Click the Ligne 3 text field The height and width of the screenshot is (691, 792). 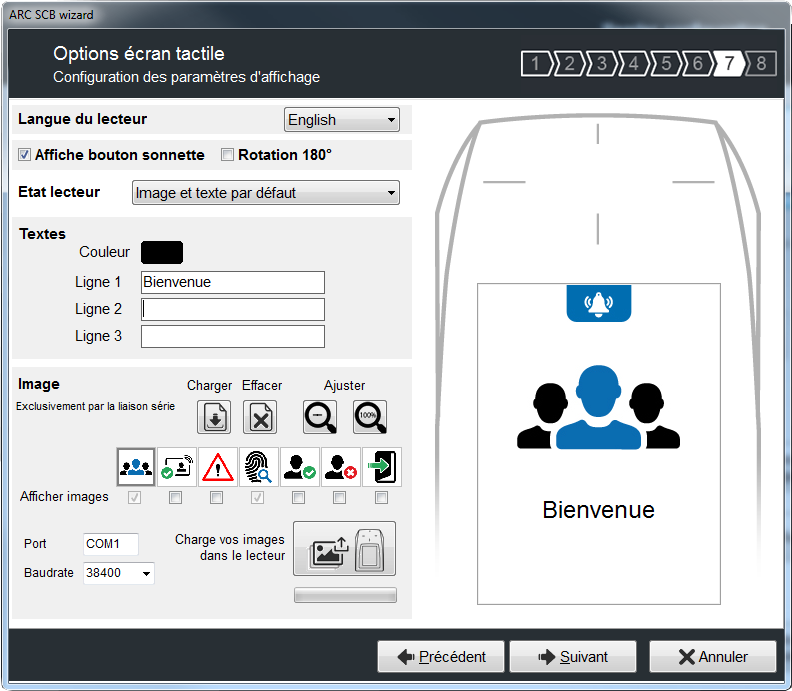coord(232,336)
